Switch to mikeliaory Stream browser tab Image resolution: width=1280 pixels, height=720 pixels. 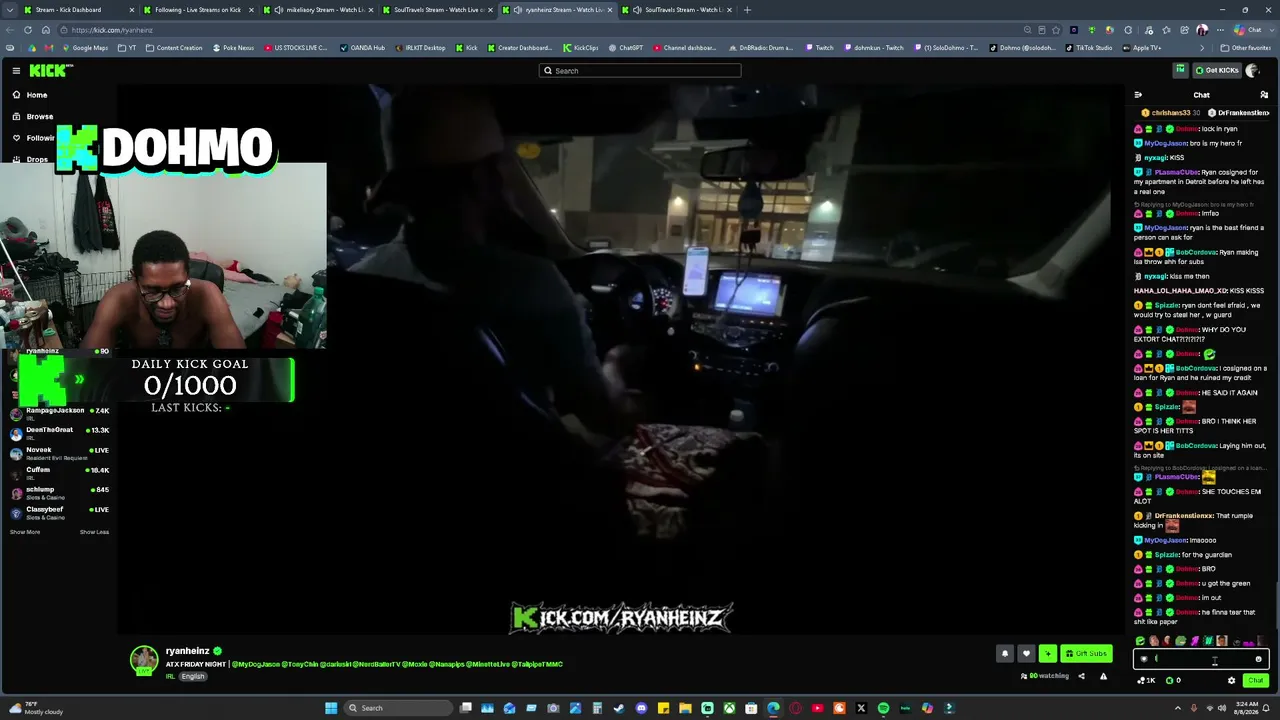pos(319,10)
